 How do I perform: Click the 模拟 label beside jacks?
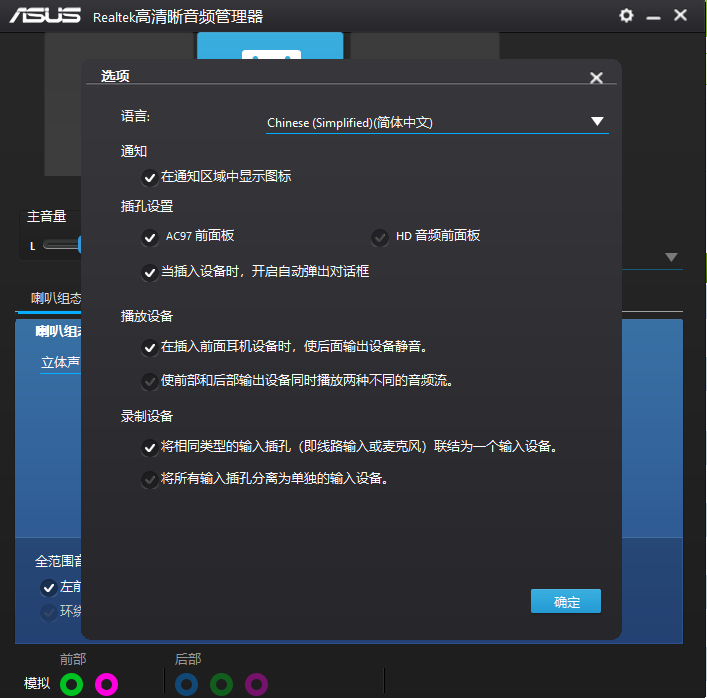pos(37,684)
